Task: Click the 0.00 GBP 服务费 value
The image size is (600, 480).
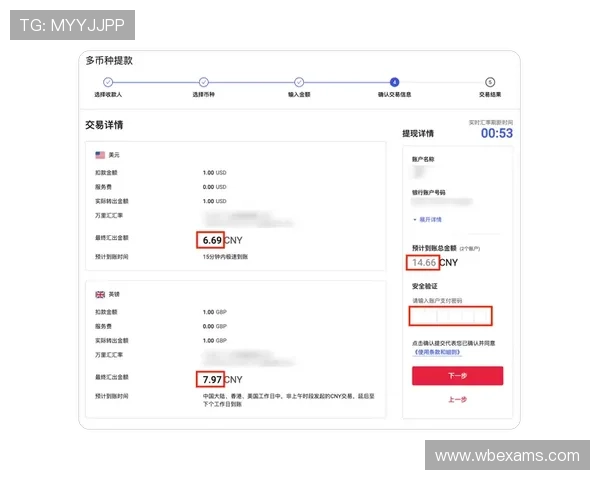Action: pos(214,326)
